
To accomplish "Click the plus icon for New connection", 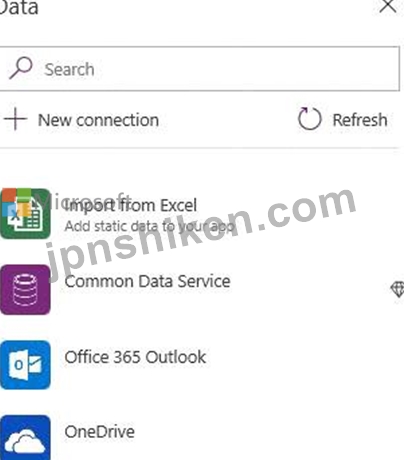I will pyautogui.click(x=15, y=119).
